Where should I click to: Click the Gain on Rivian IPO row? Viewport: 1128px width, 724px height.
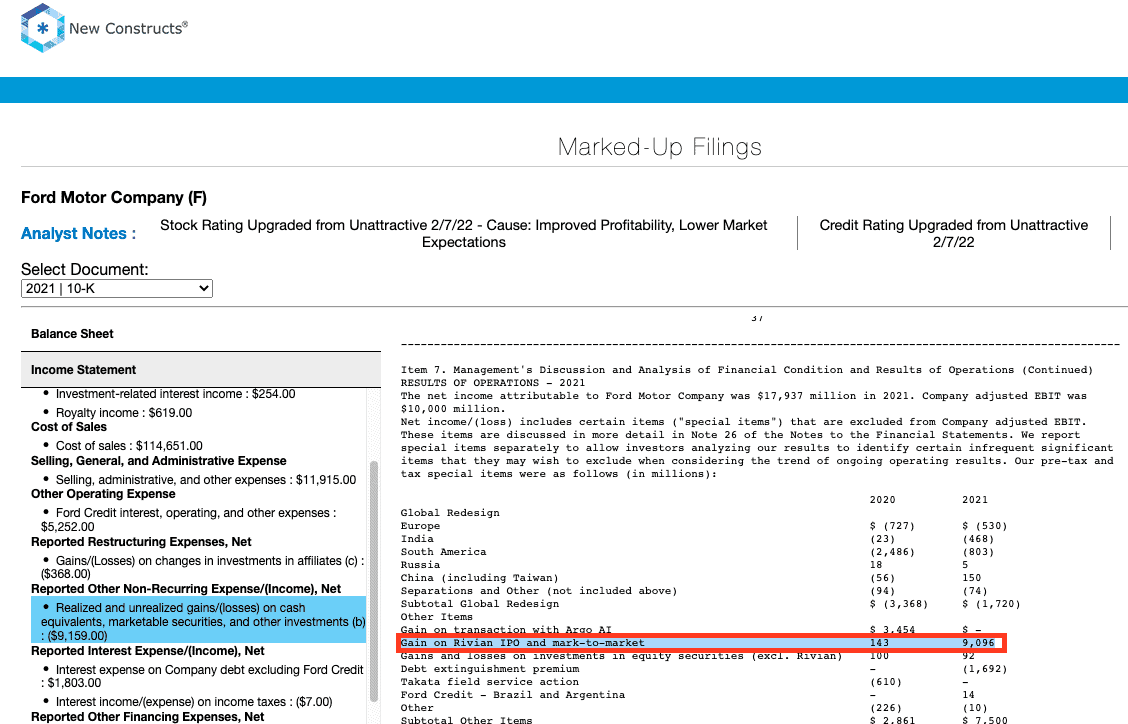coord(701,643)
